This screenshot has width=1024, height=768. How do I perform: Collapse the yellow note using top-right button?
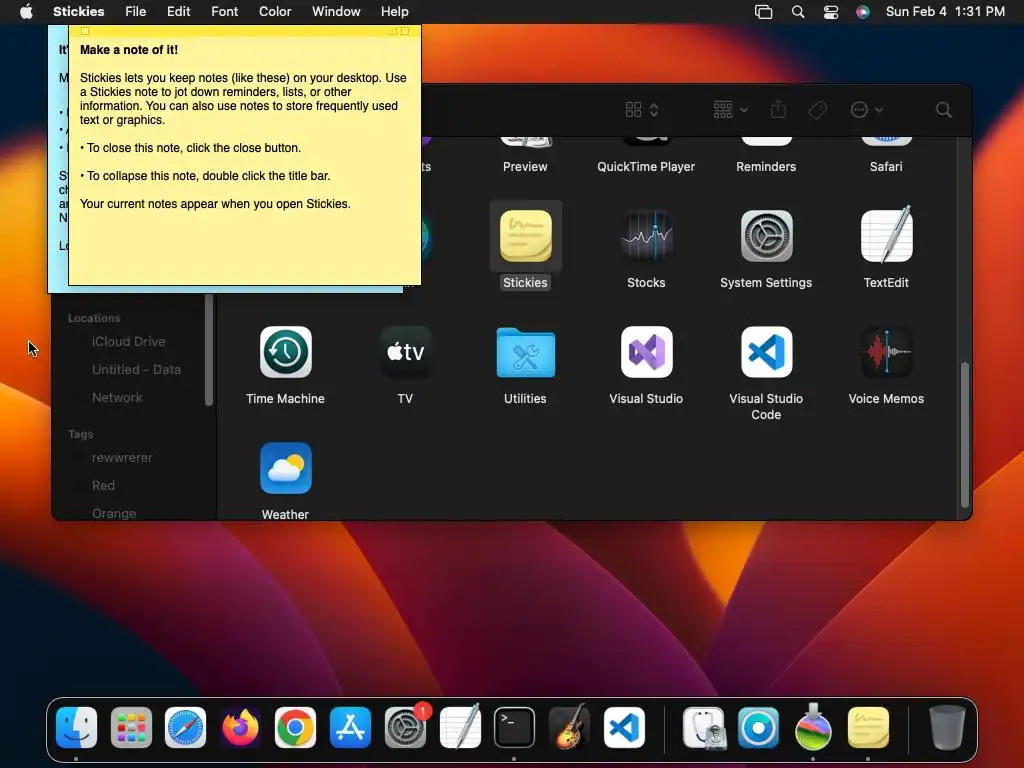405,31
